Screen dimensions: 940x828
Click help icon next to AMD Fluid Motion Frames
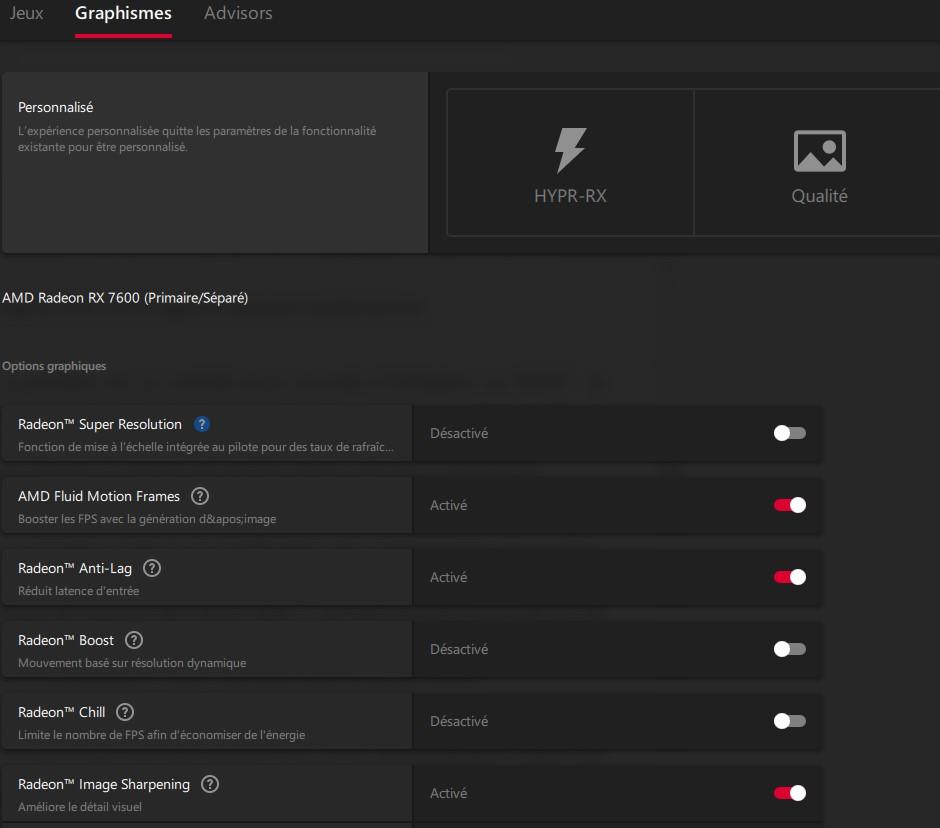tap(200, 496)
